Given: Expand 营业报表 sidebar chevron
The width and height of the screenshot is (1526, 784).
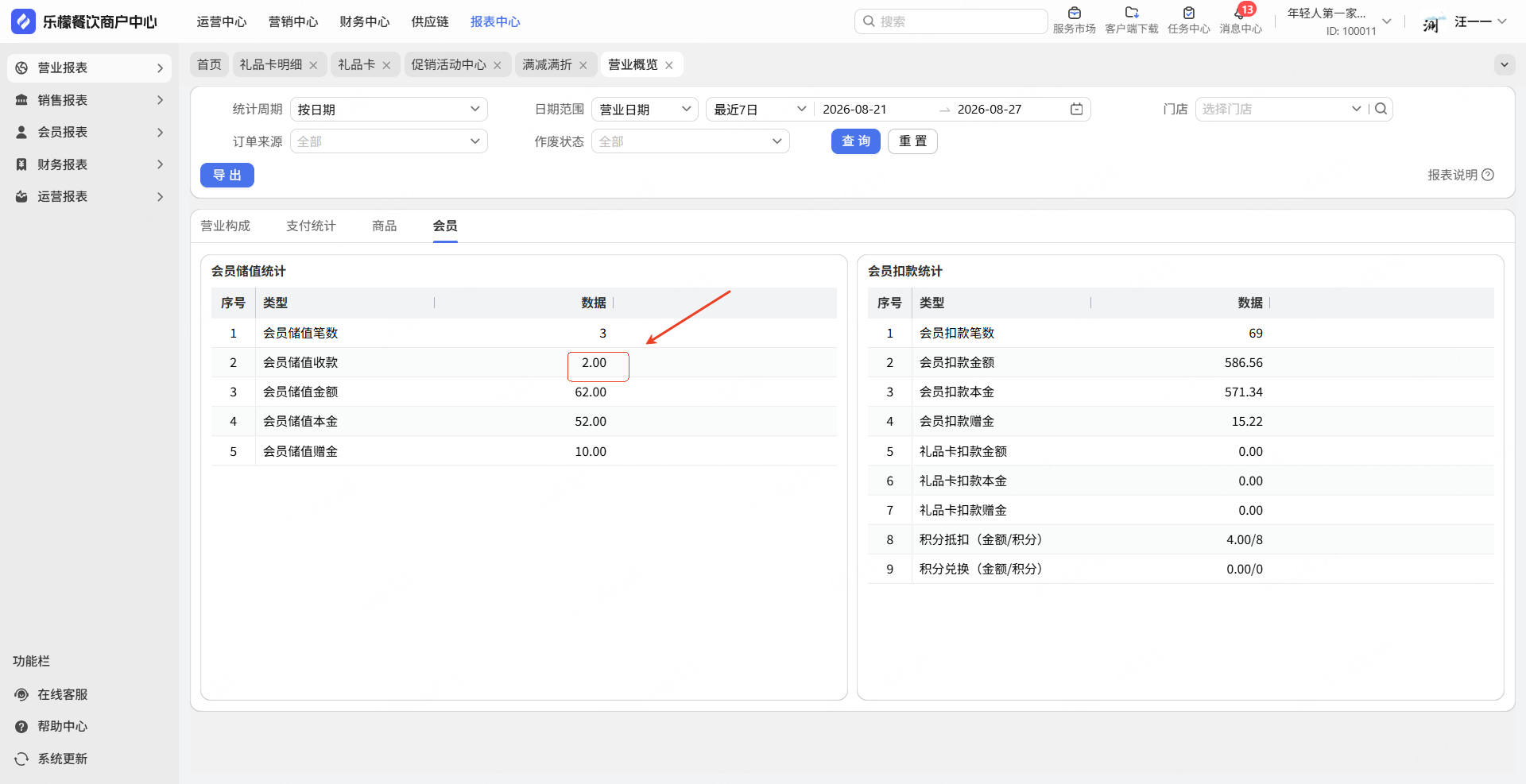Looking at the screenshot, I should [160, 68].
